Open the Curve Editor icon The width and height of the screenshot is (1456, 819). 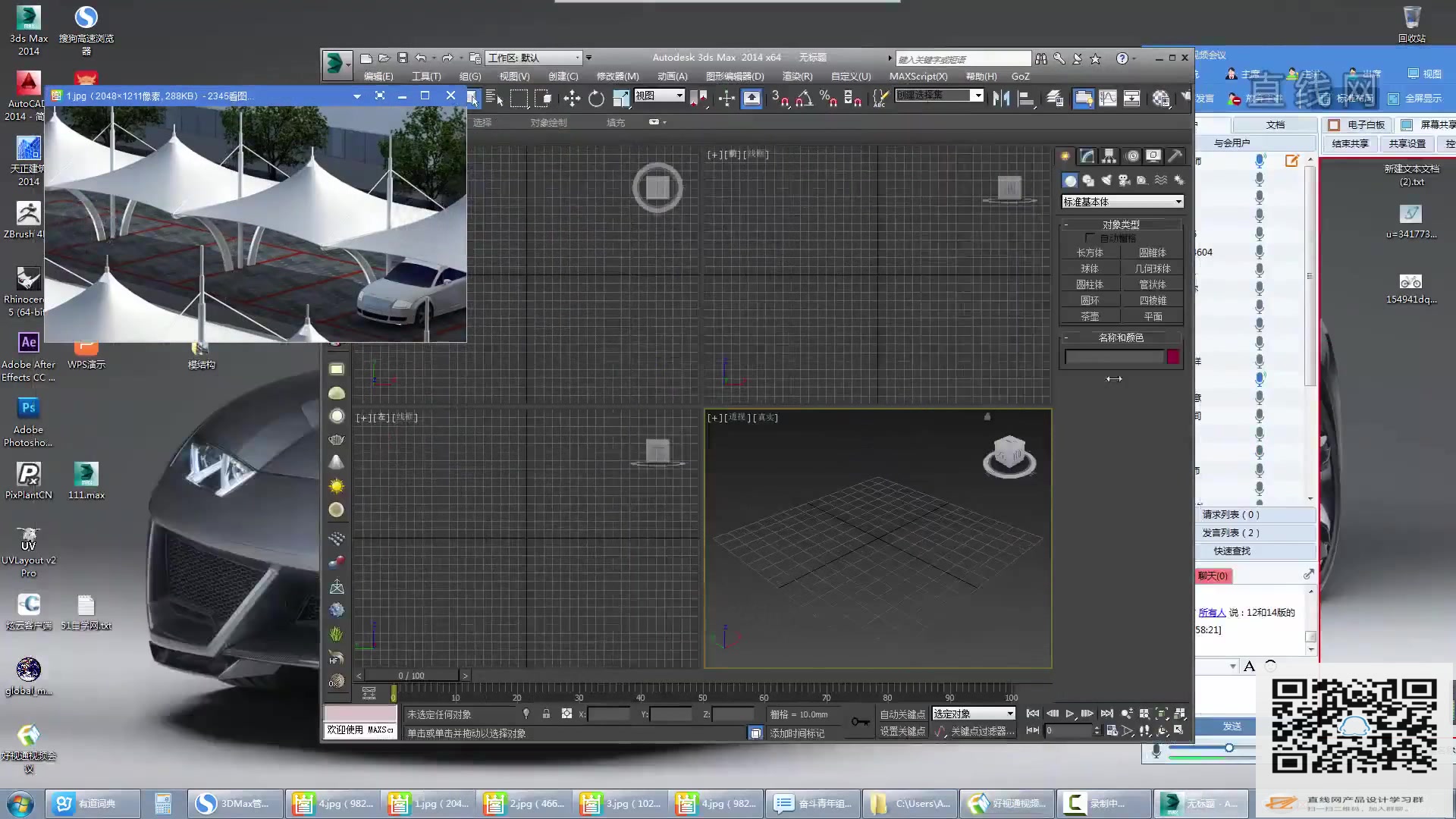tap(1108, 99)
